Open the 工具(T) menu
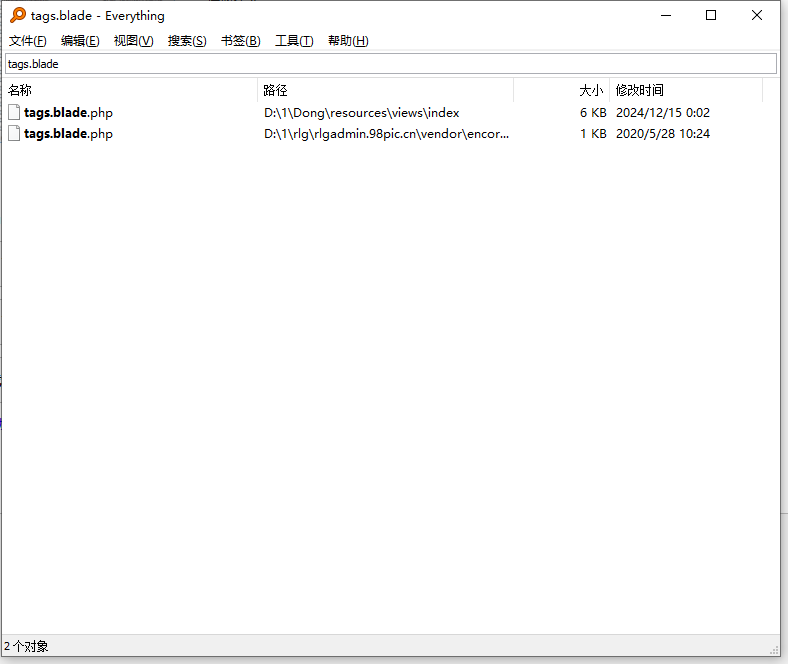The height and width of the screenshot is (664, 788). pos(294,41)
